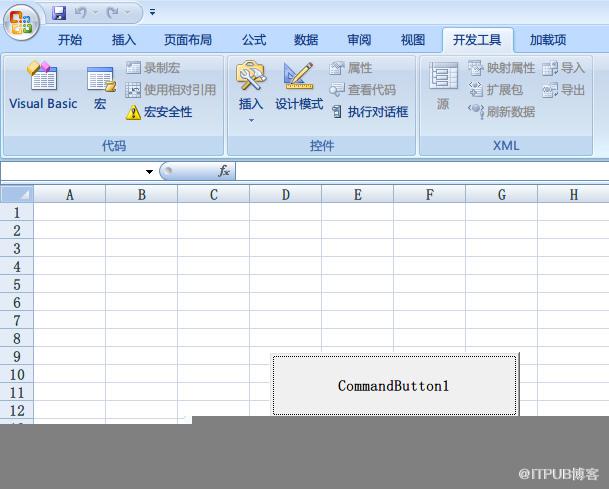Toggle 使用相对引用
Image resolution: width=609 pixels, height=489 pixels.
(171, 90)
